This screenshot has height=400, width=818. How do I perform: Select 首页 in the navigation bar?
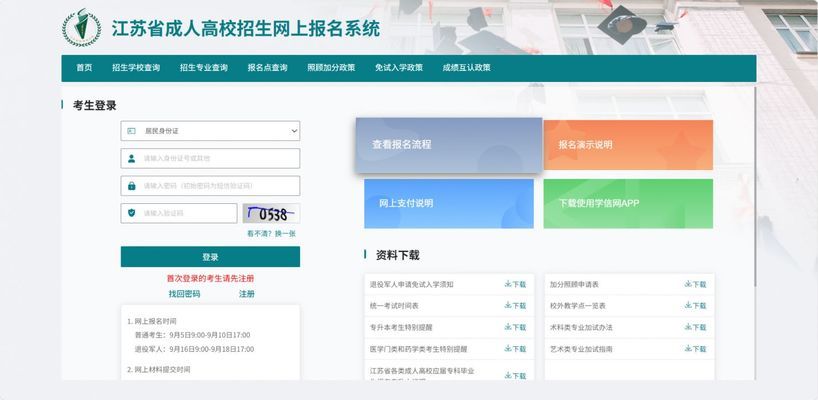pos(84,68)
